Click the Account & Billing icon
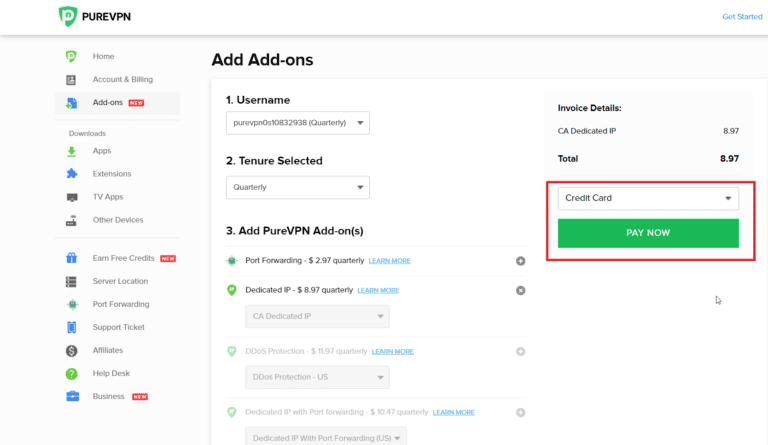 [71, 80]
